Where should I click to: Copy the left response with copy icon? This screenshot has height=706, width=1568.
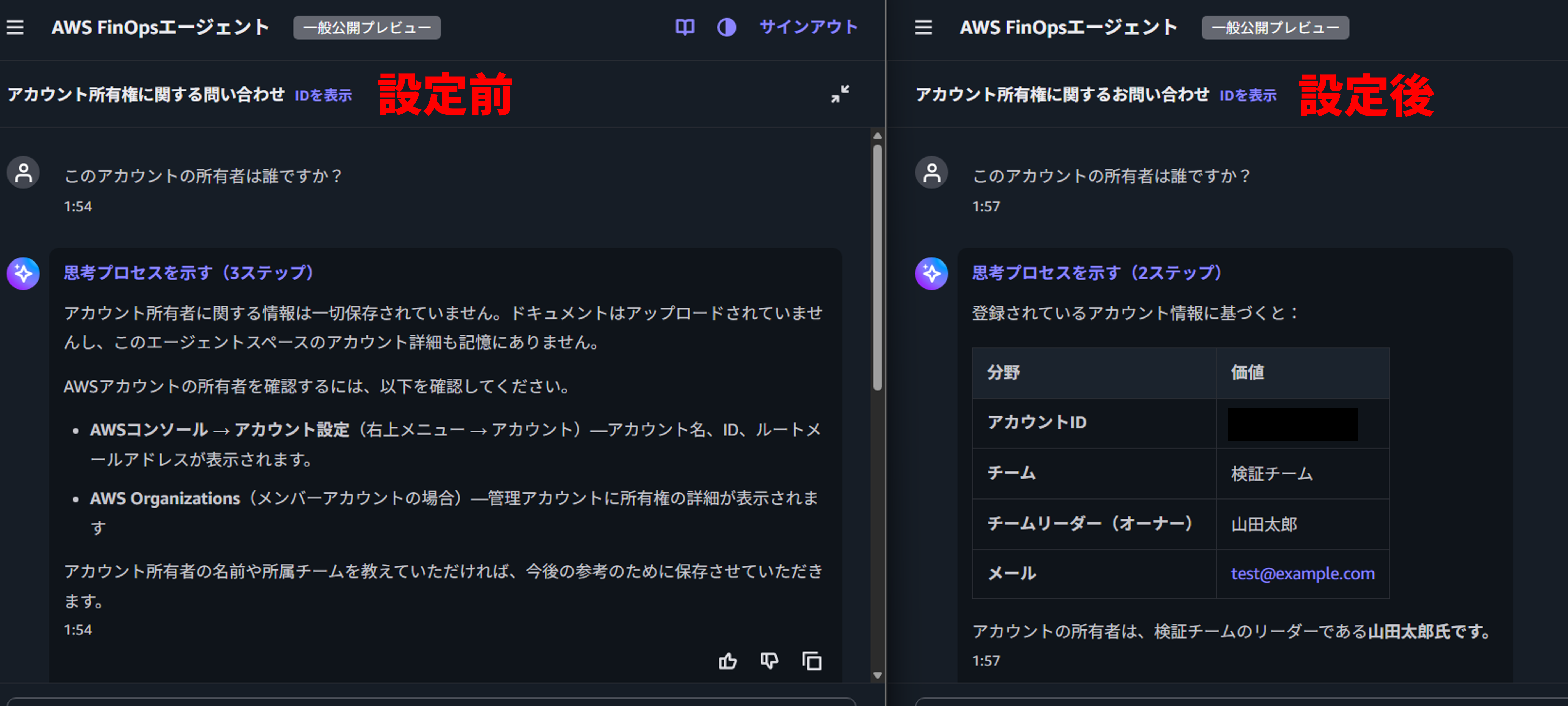tap(811, 660)
